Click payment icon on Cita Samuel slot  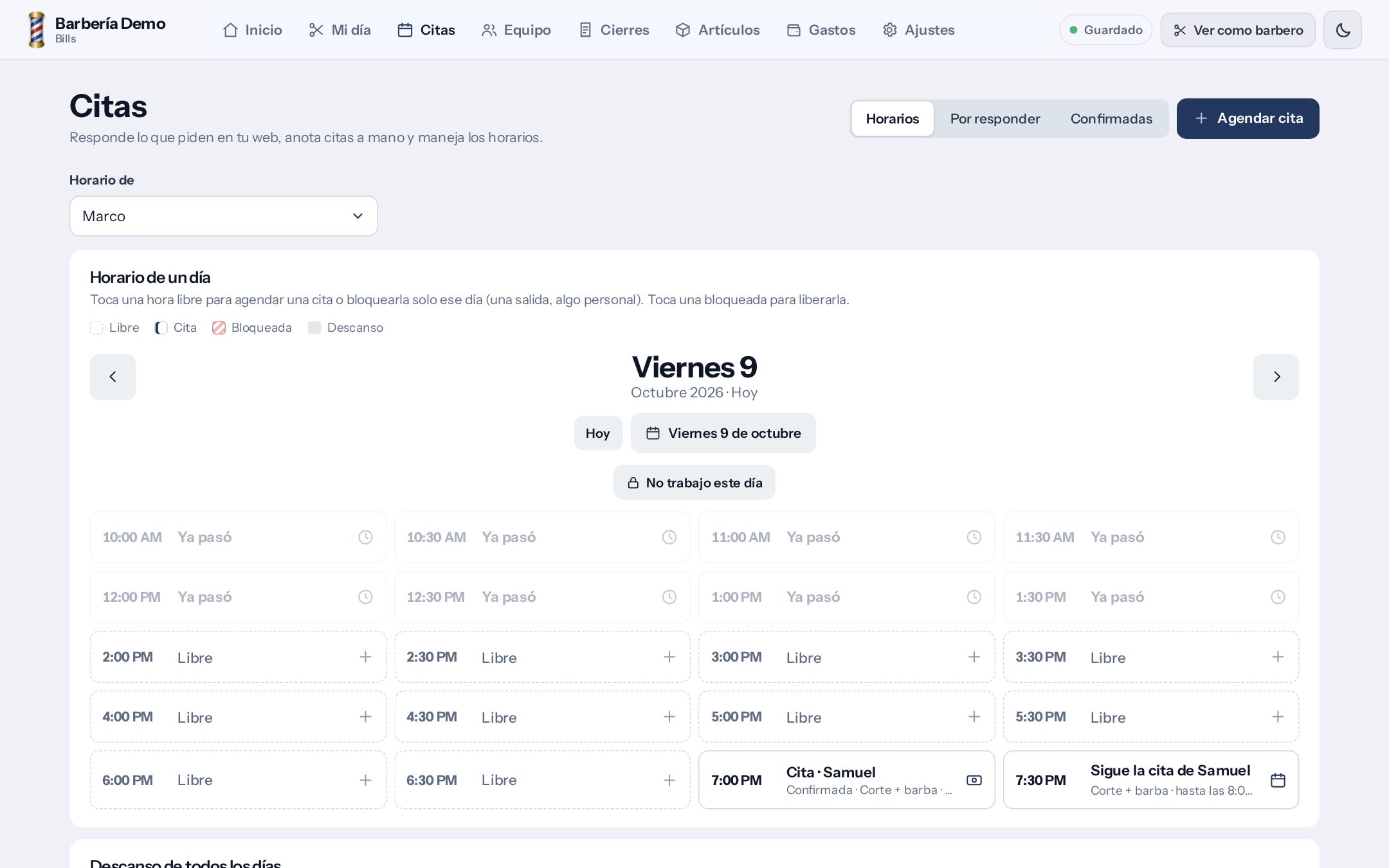(974, 780)
